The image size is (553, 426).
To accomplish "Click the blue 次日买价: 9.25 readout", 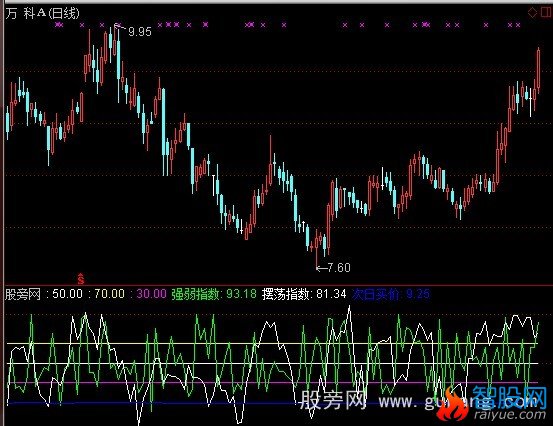I will 391,294.
